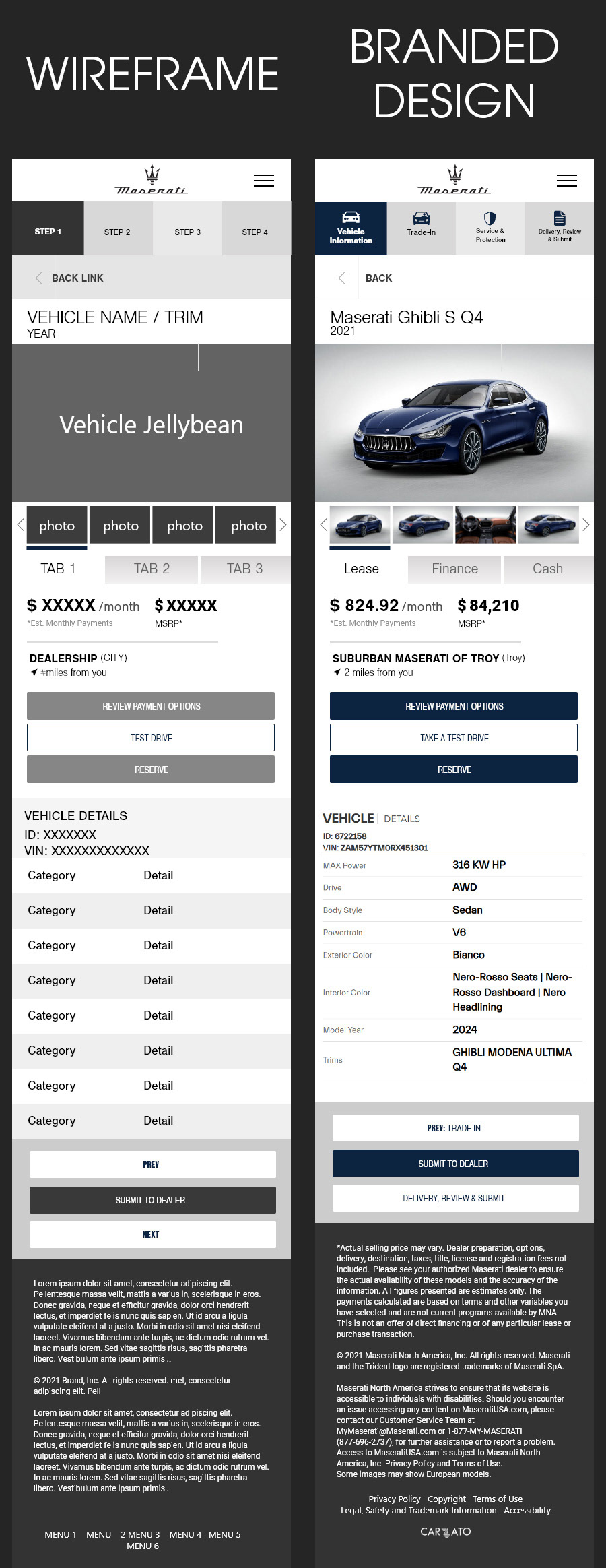606x1568 pixels.
Task: Open hamburger menu in wireframe header
Action: tap(263, 181)
